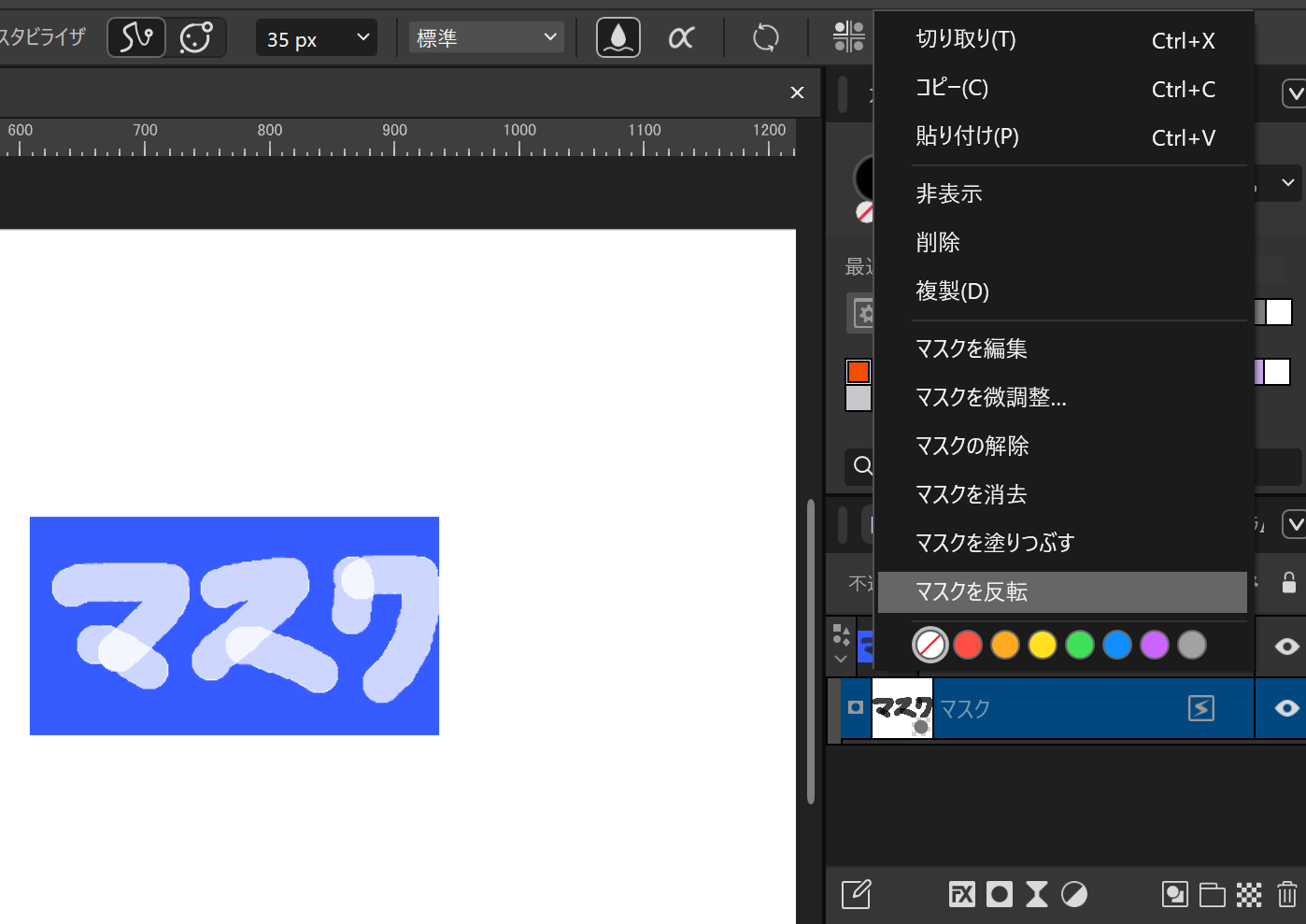
Task: Toggle the protect alpha (α) option
Action: tap(682, 38)
